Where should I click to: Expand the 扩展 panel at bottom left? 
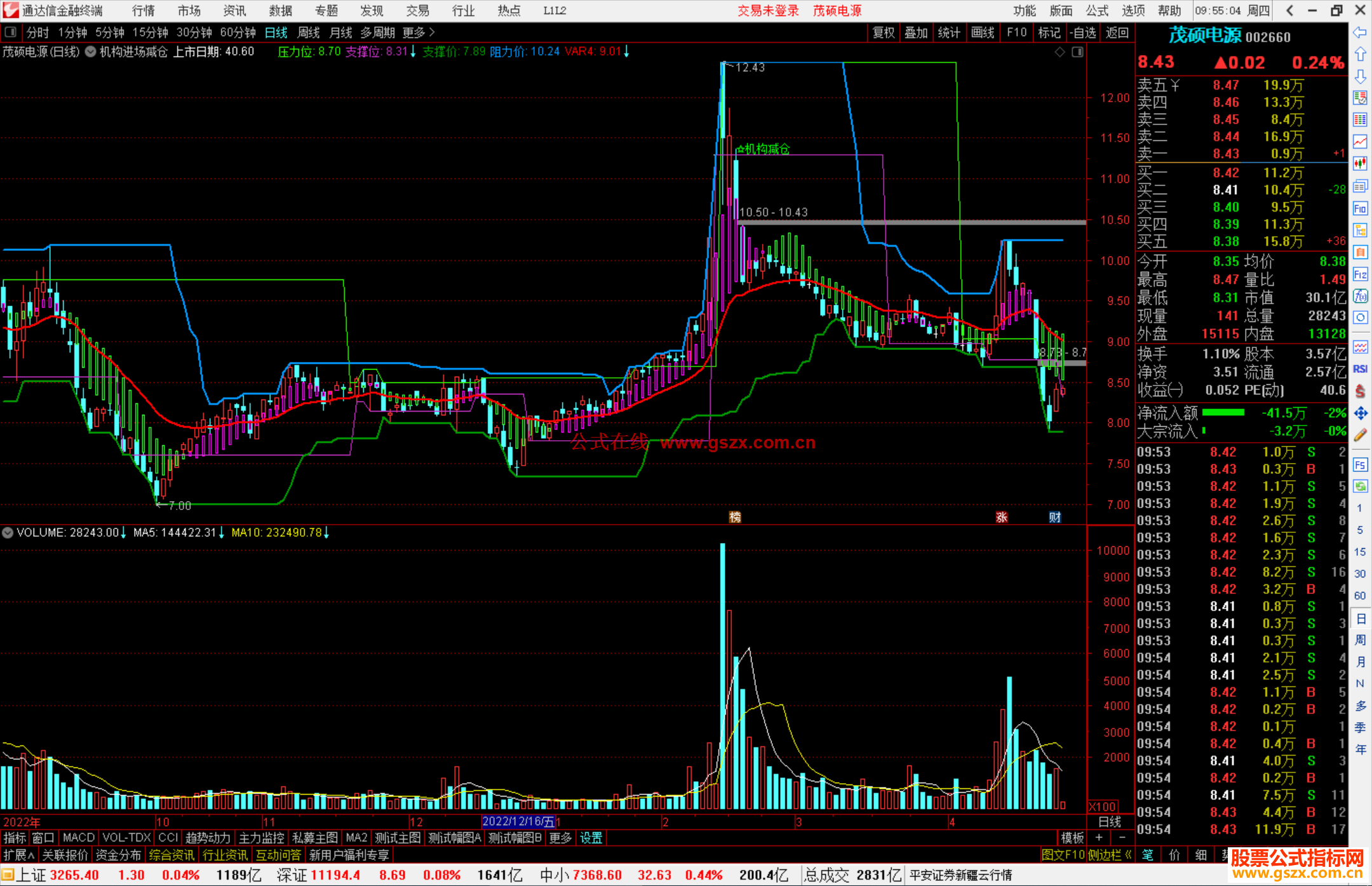18,856
